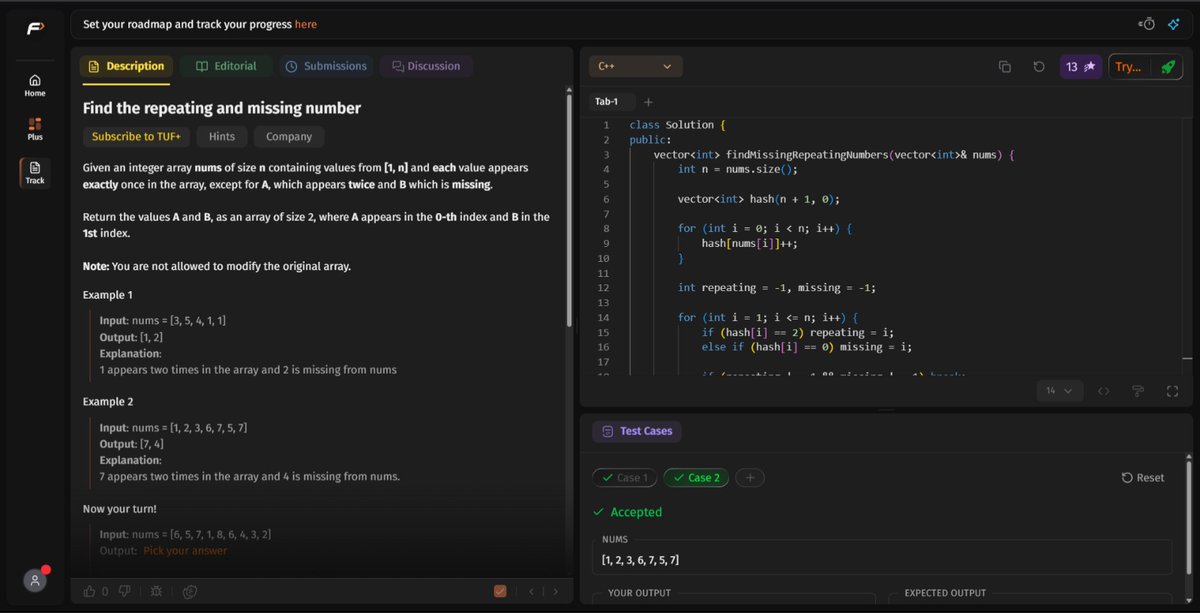The width and height of the screenshot is (1200, 613).
Task: Click line number 14 in gutter
Action: point(602,317)
